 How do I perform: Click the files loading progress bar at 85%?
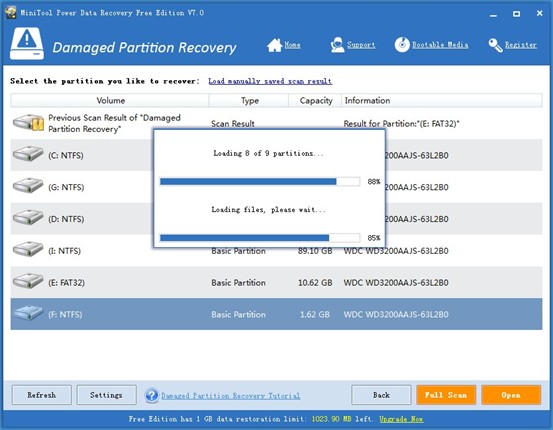[260, 238]
